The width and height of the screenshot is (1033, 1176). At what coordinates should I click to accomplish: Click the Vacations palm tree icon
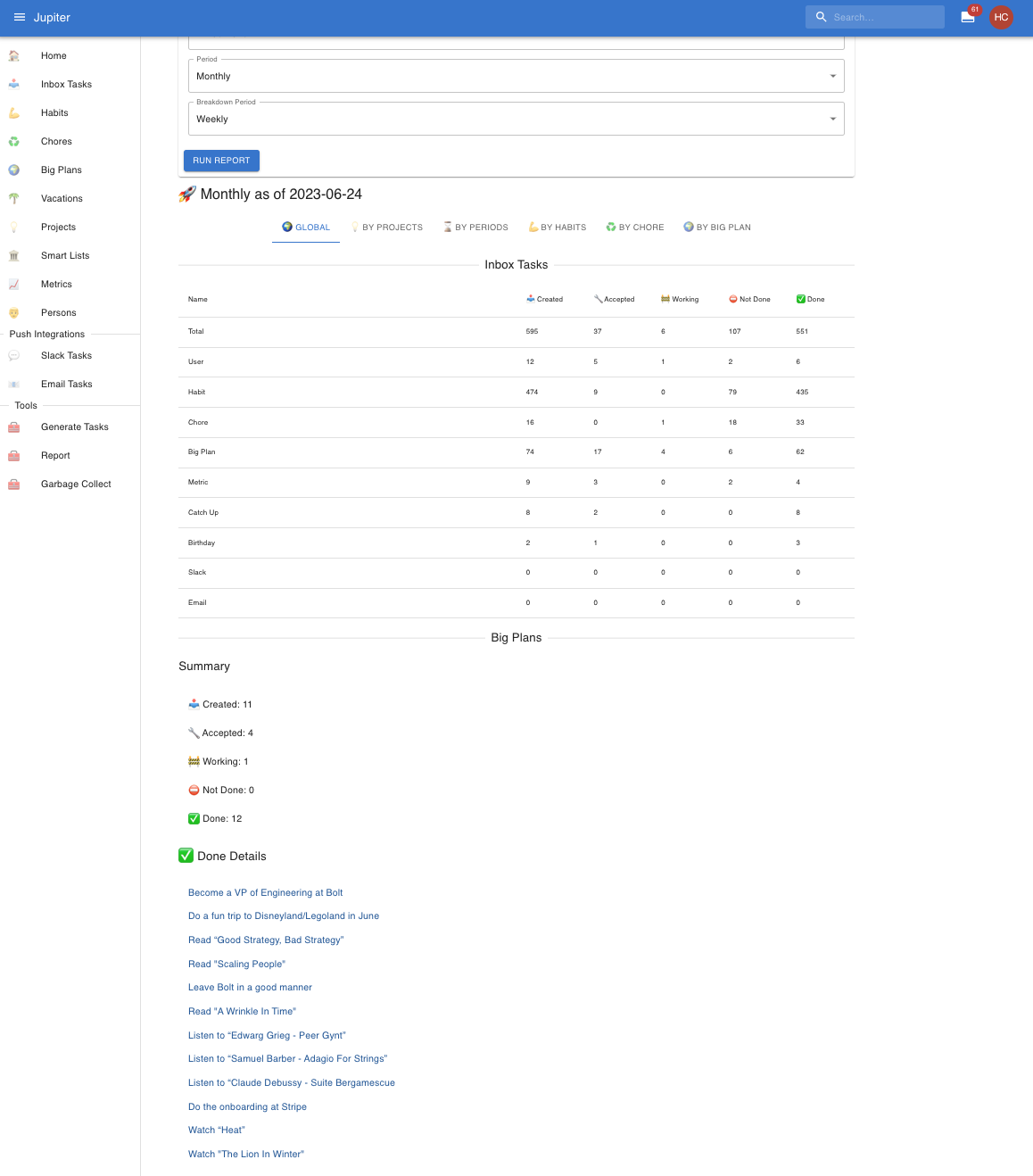pos(14,199)
